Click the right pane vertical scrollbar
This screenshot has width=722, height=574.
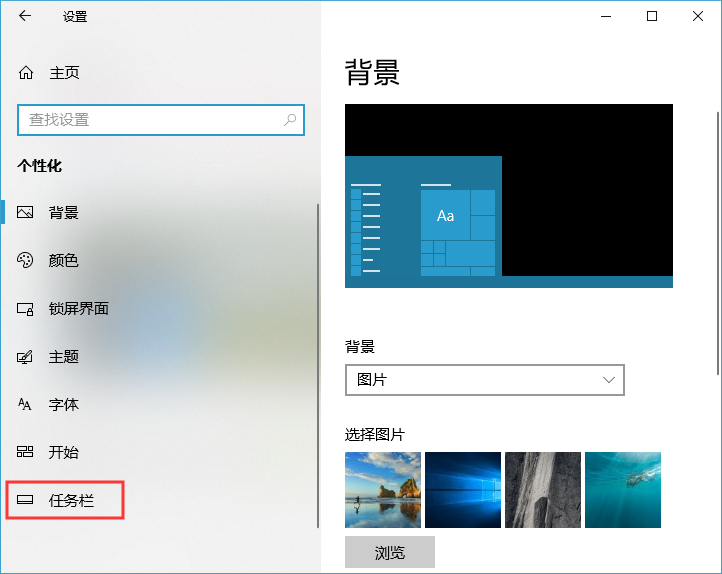(718, 244)
